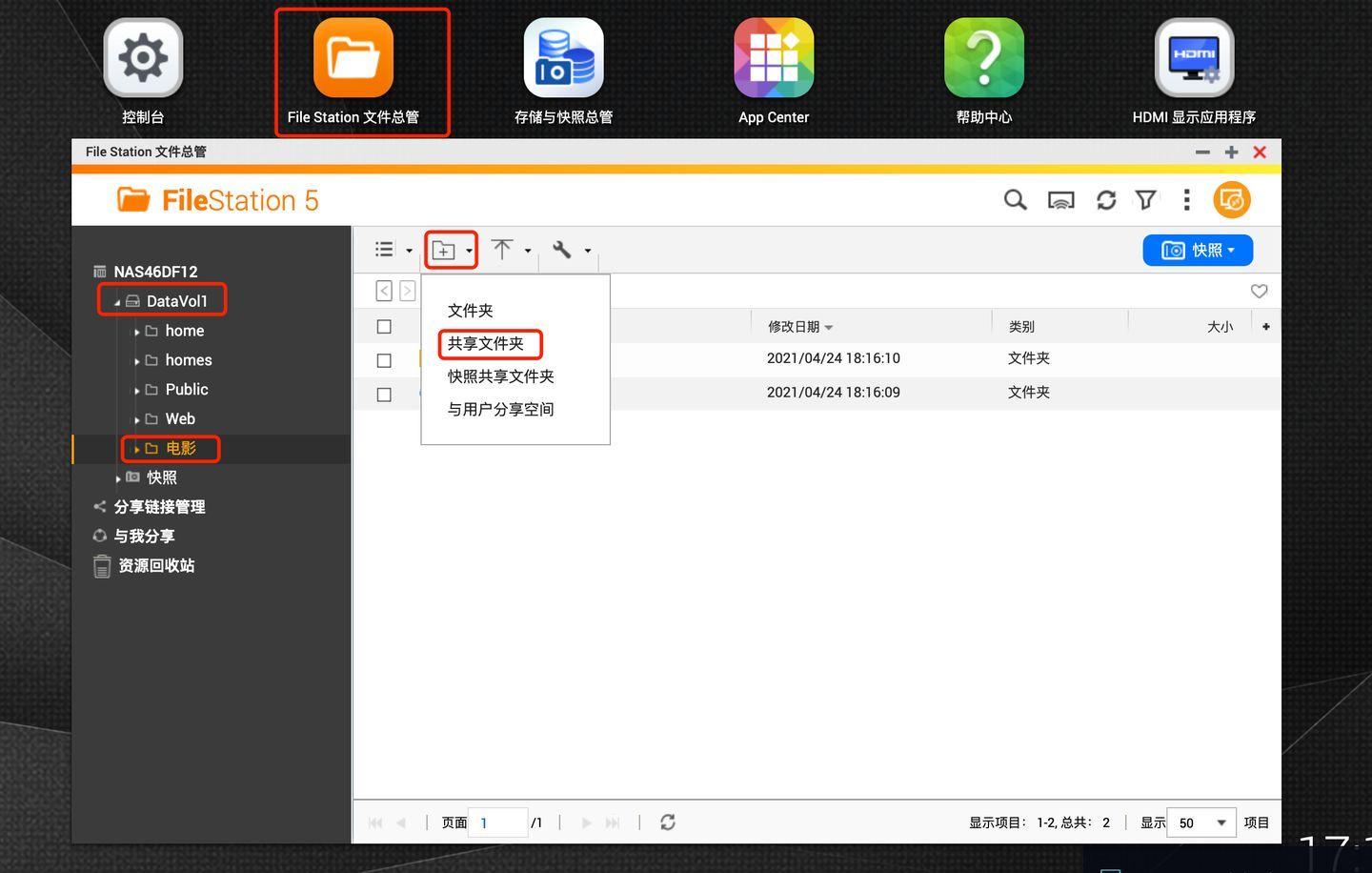The image size is (1372, 873).
Task: Launch File Station 文件总管 desktop icon
Action: coord(353,58)
